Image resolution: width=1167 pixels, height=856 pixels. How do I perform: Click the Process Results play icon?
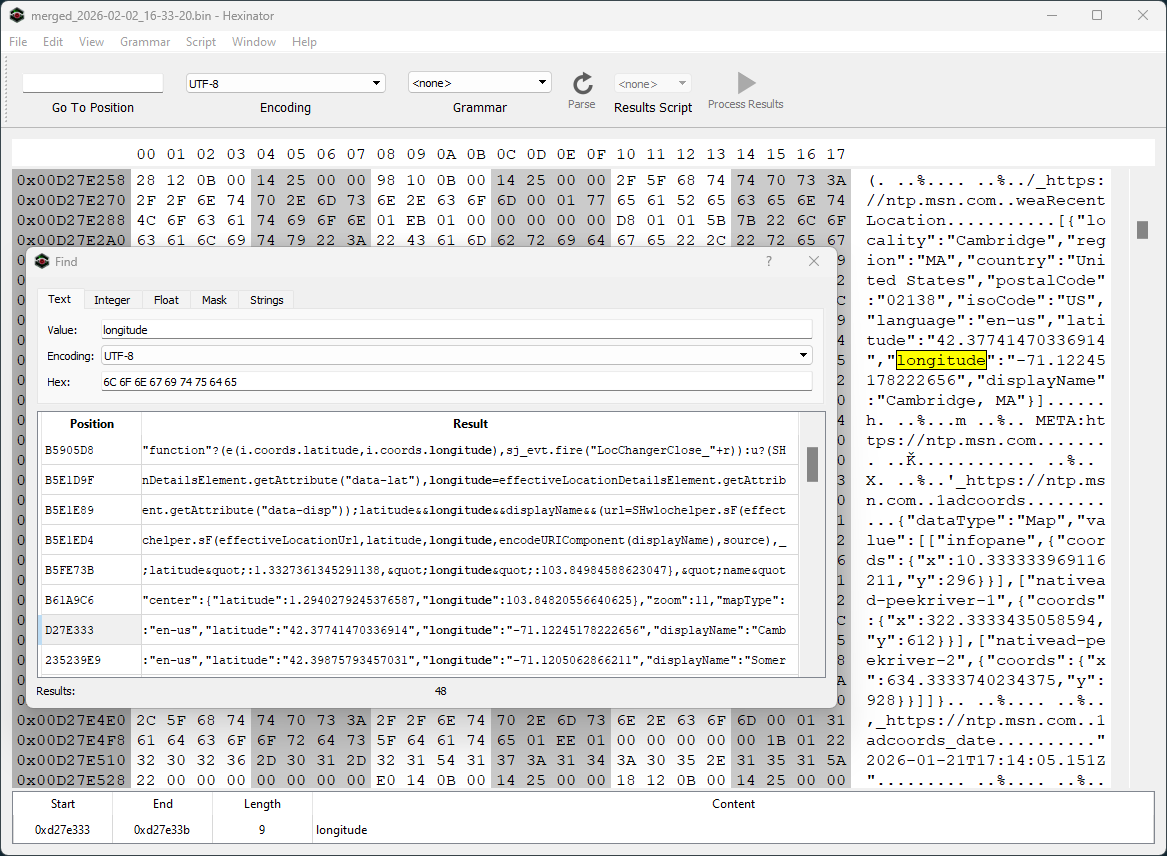746,83
